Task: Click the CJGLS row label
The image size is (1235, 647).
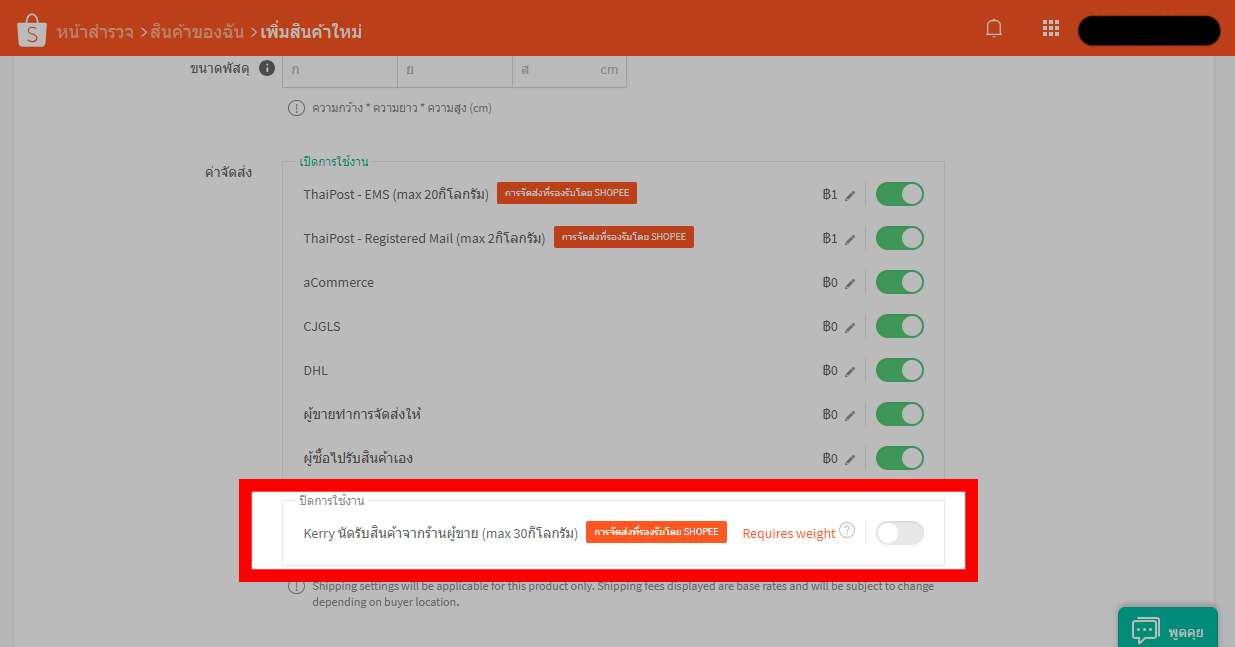Action: [x=322, y=327]
